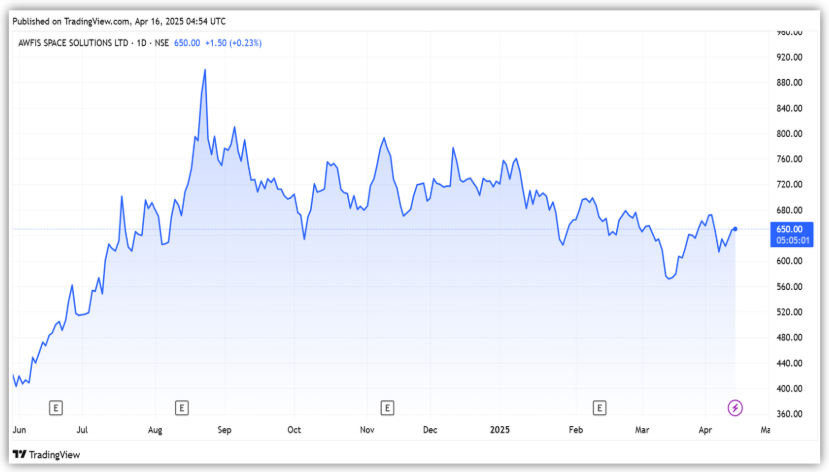Click the blue dot at line's end
The height and width of the screenshot is (472, 829).
pos(735,230)
